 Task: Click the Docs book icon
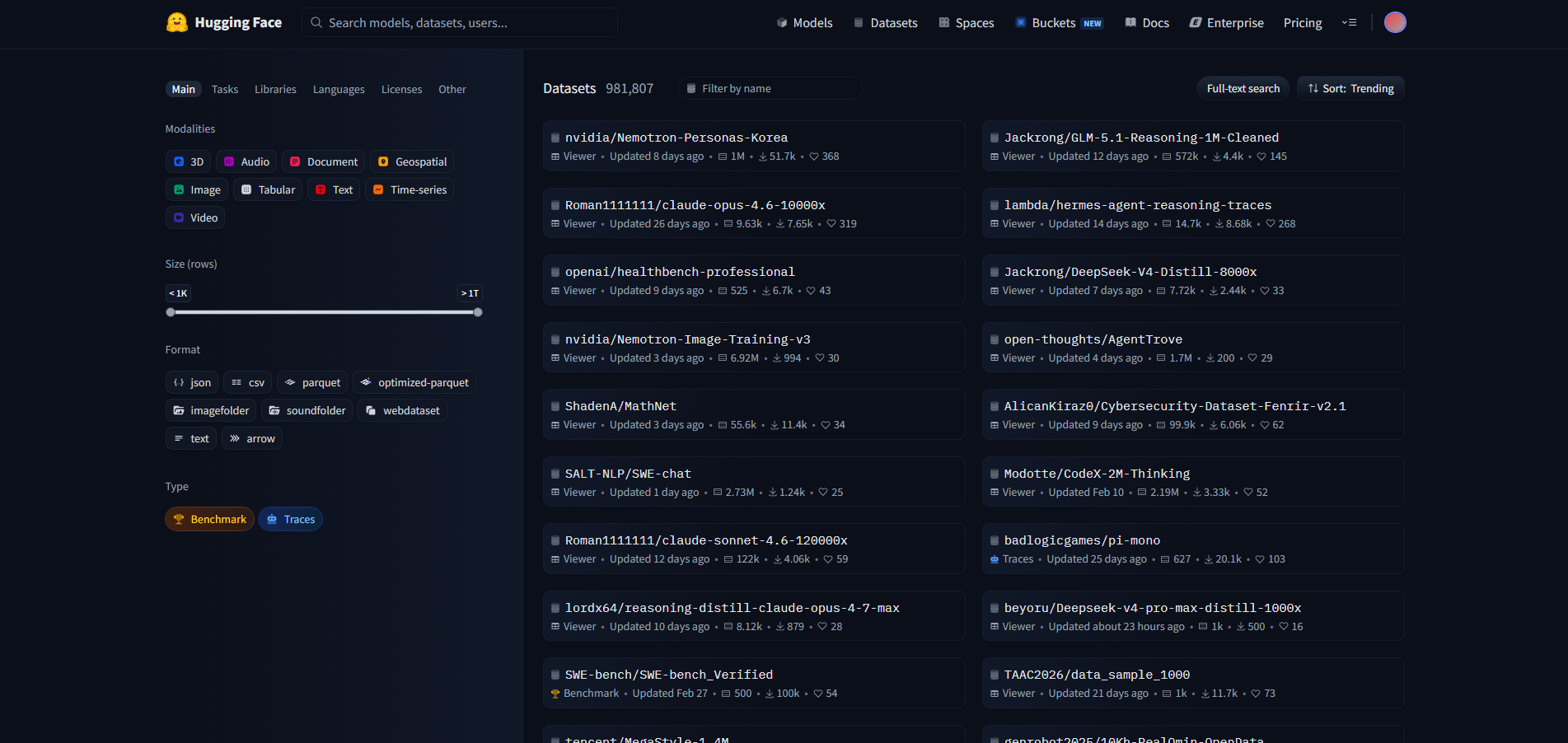coord(1130,23)
